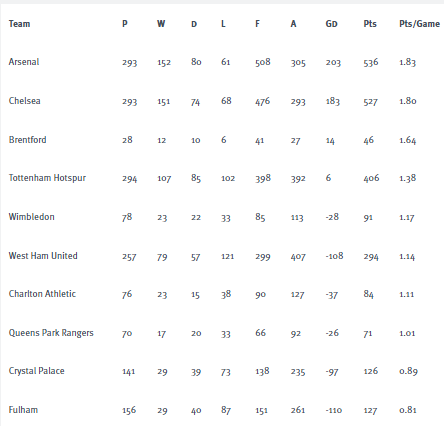Select the Chelsea team name
The height and width of the screenshot is (426, 444).
[24, 101]
